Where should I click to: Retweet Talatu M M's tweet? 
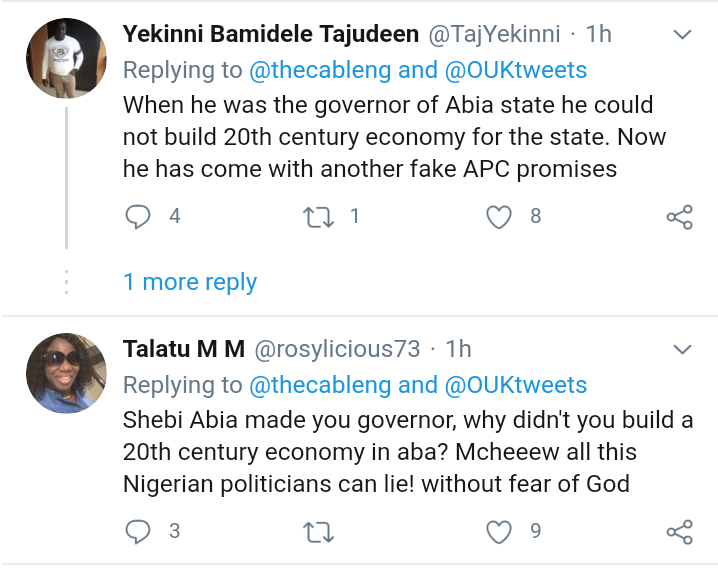click(319, 532)
